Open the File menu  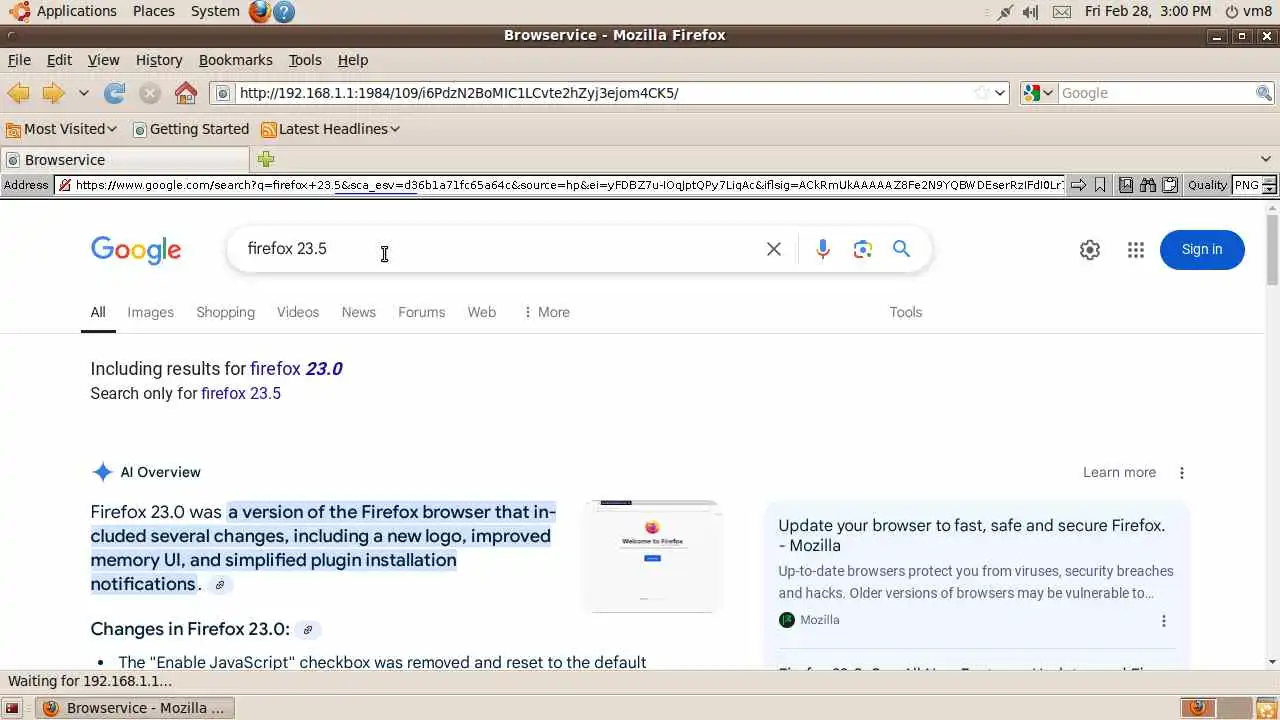pyautogui.click(x=19, y=60)
